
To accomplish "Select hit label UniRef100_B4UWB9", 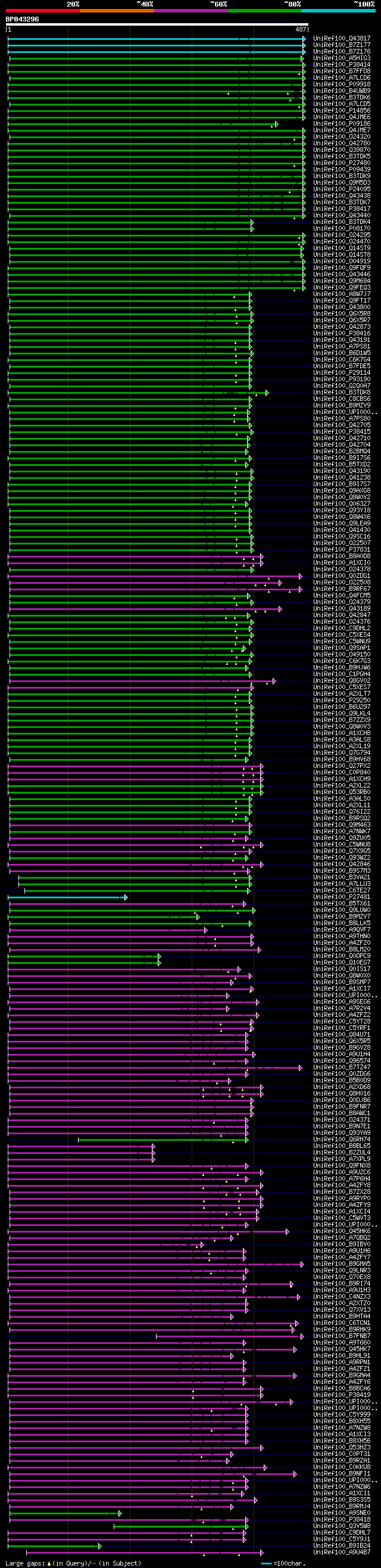I will pyautogui.click(x=342, y=91).
